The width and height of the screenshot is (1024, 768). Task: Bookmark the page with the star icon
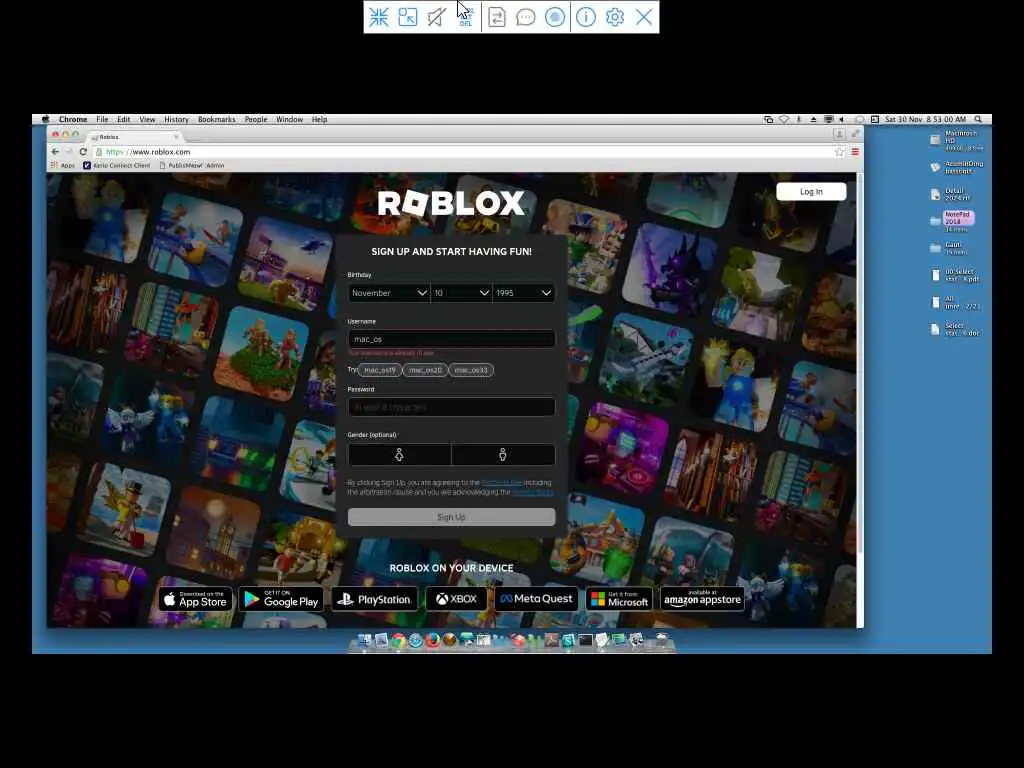coord(839,152)
